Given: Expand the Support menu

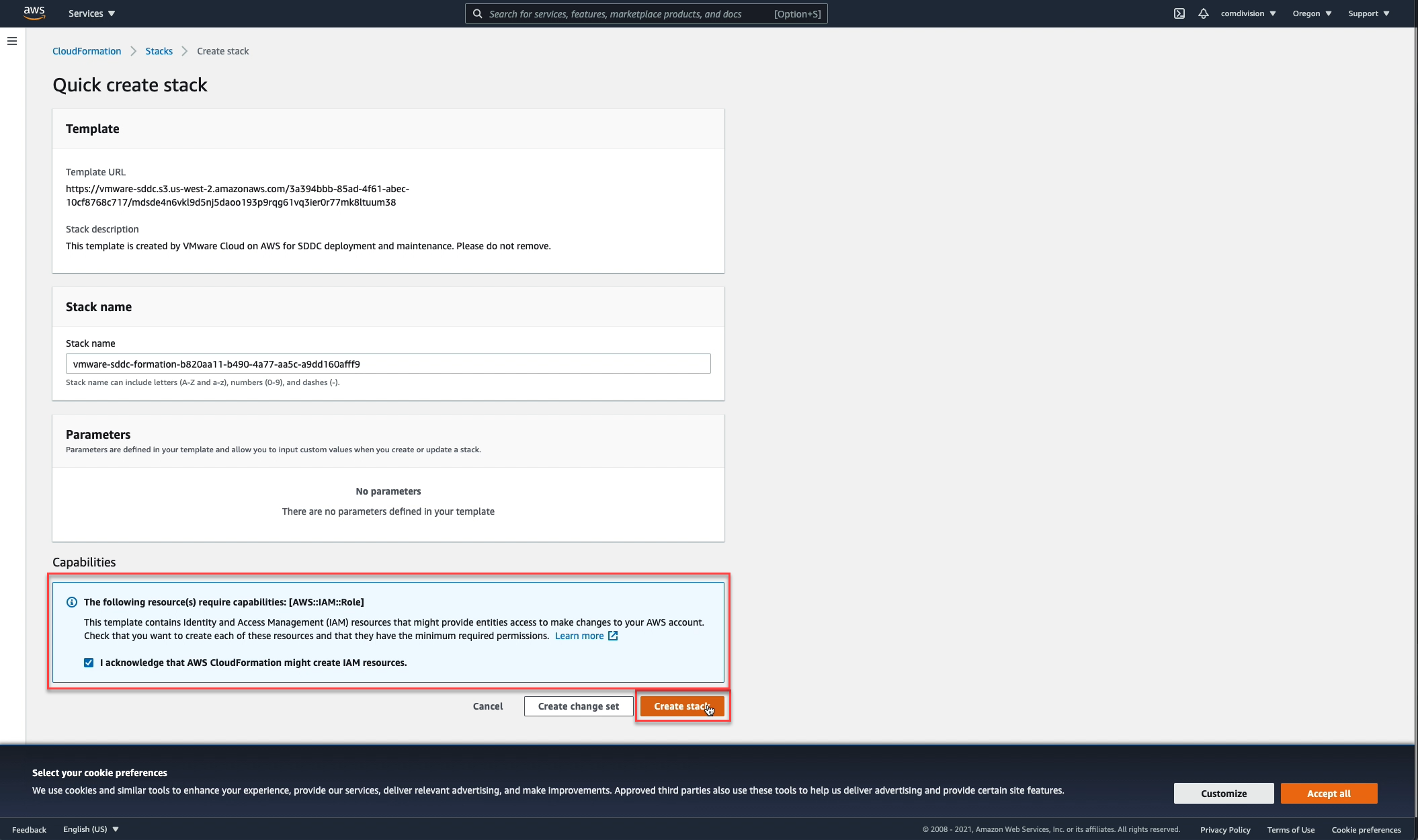Looking at the screenshot, I should click(x=1368, y=13).
